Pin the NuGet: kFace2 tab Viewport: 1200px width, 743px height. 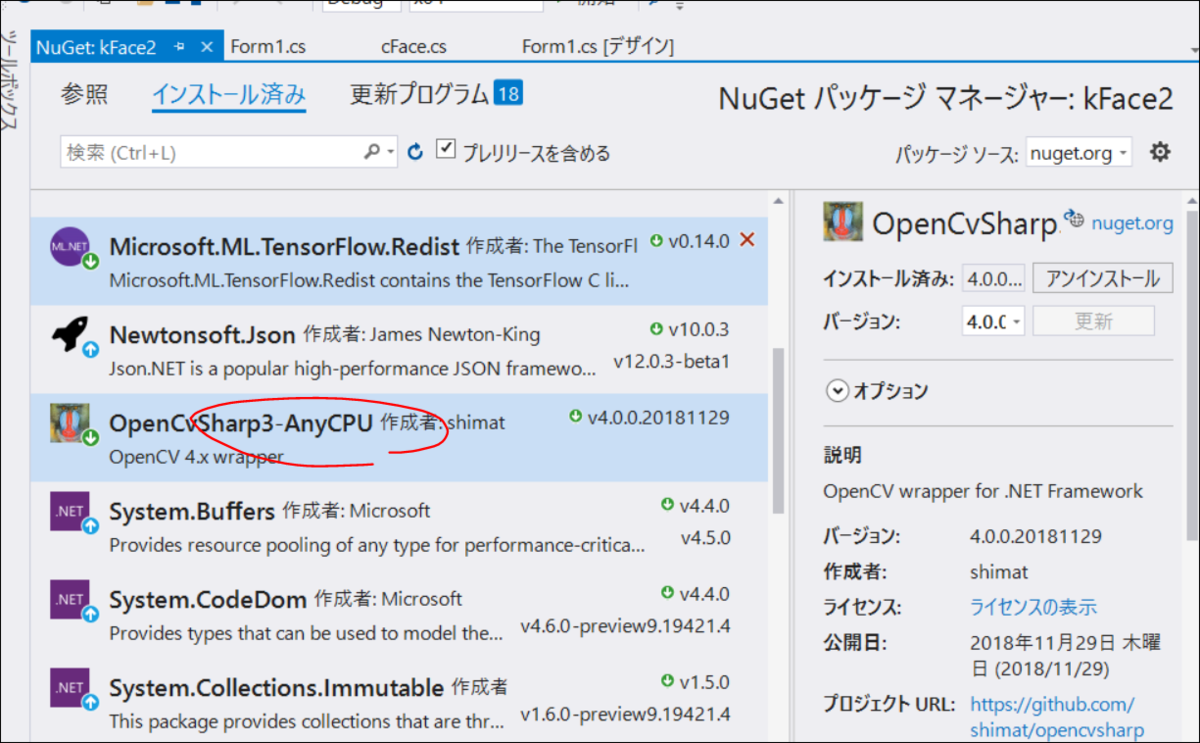pyautogui.click(x=180, y=46)
